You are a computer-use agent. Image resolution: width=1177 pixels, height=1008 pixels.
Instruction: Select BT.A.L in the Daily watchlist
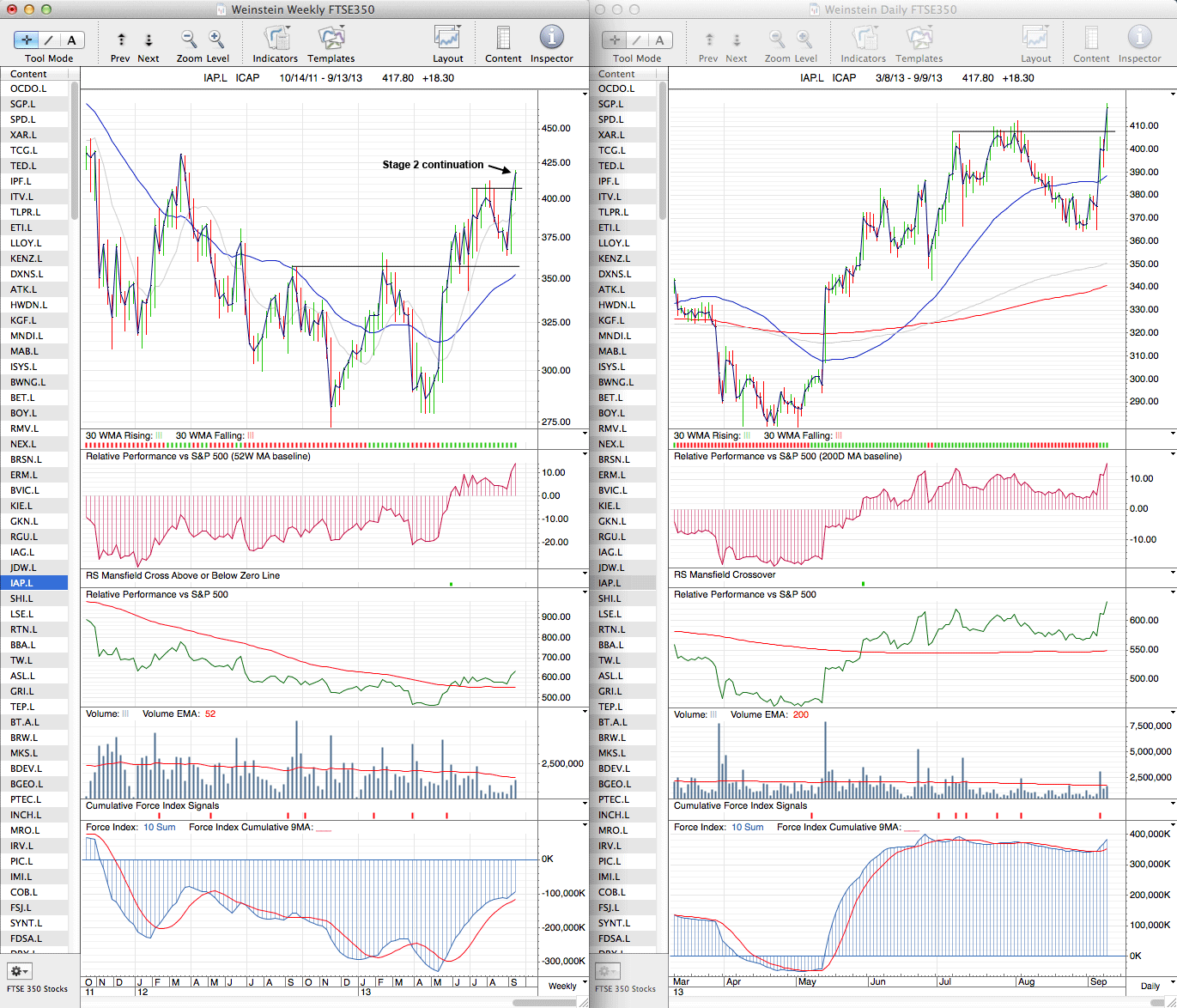coord(613,722)
